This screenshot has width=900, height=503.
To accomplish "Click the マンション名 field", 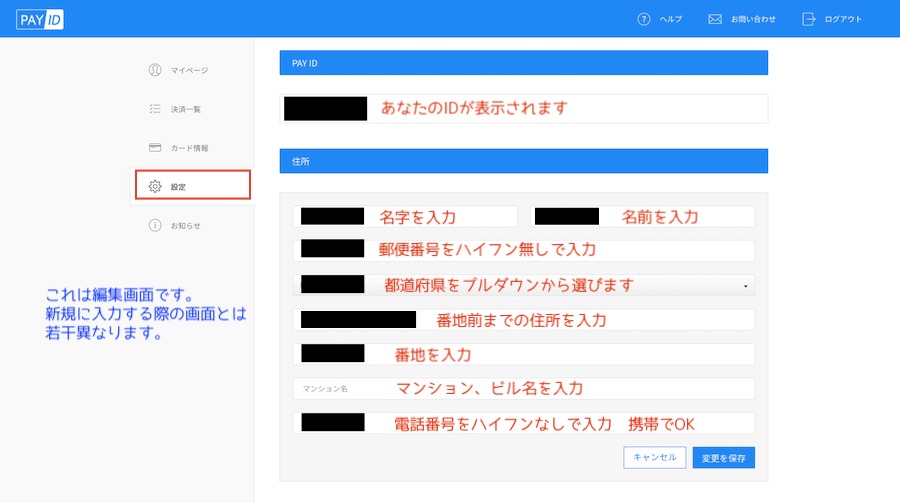I will tap(523, 389).
